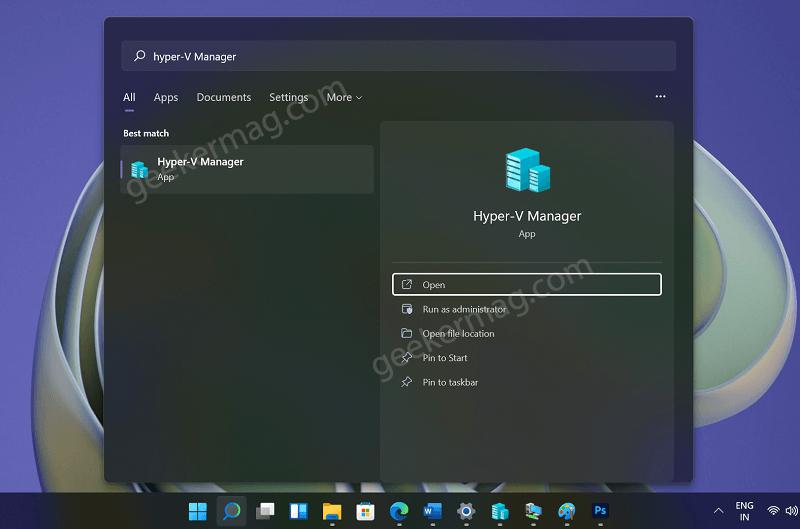Image resolution: width=800 pixels, height=529 pixels.
Task: Click the search box containing hyper-V Manager
Action: pos(398,56)
